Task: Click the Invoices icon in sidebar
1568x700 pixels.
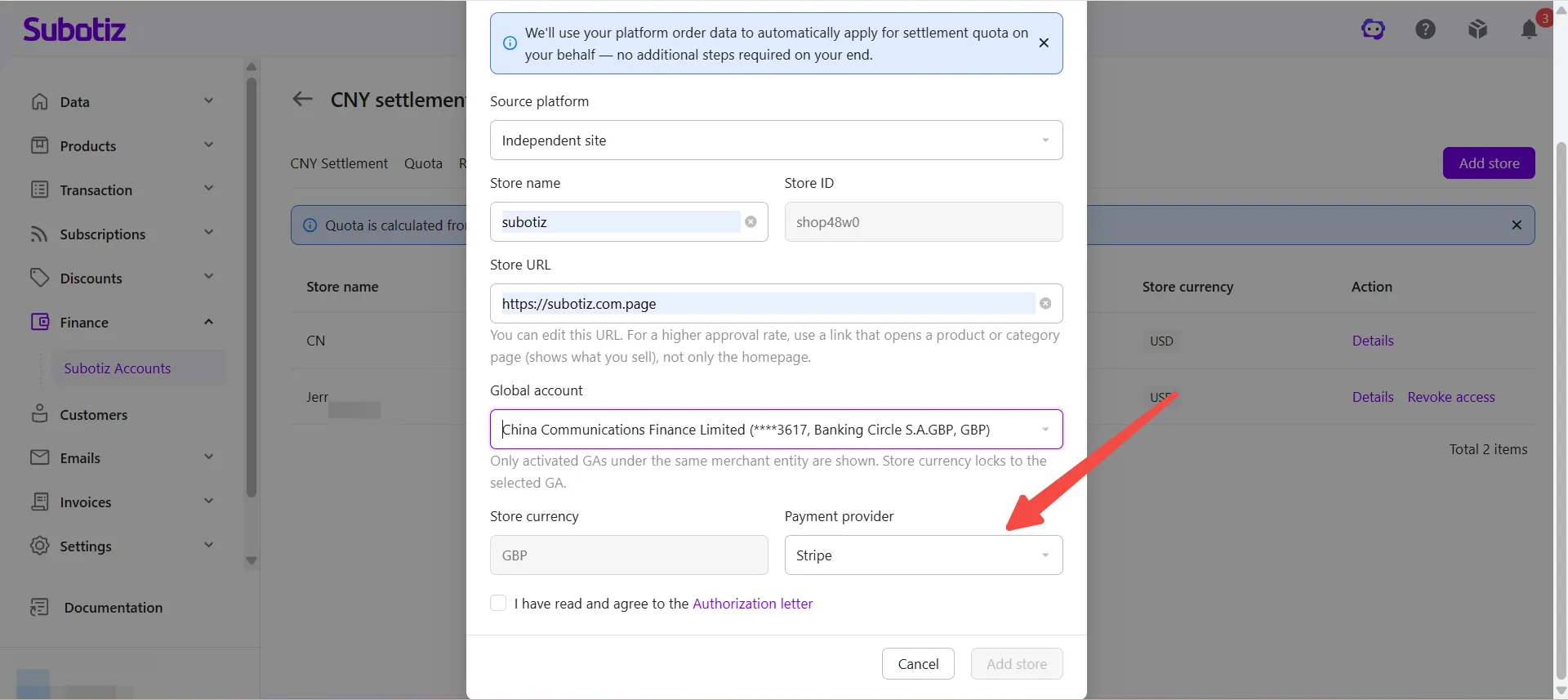Action: coord(39,502)
